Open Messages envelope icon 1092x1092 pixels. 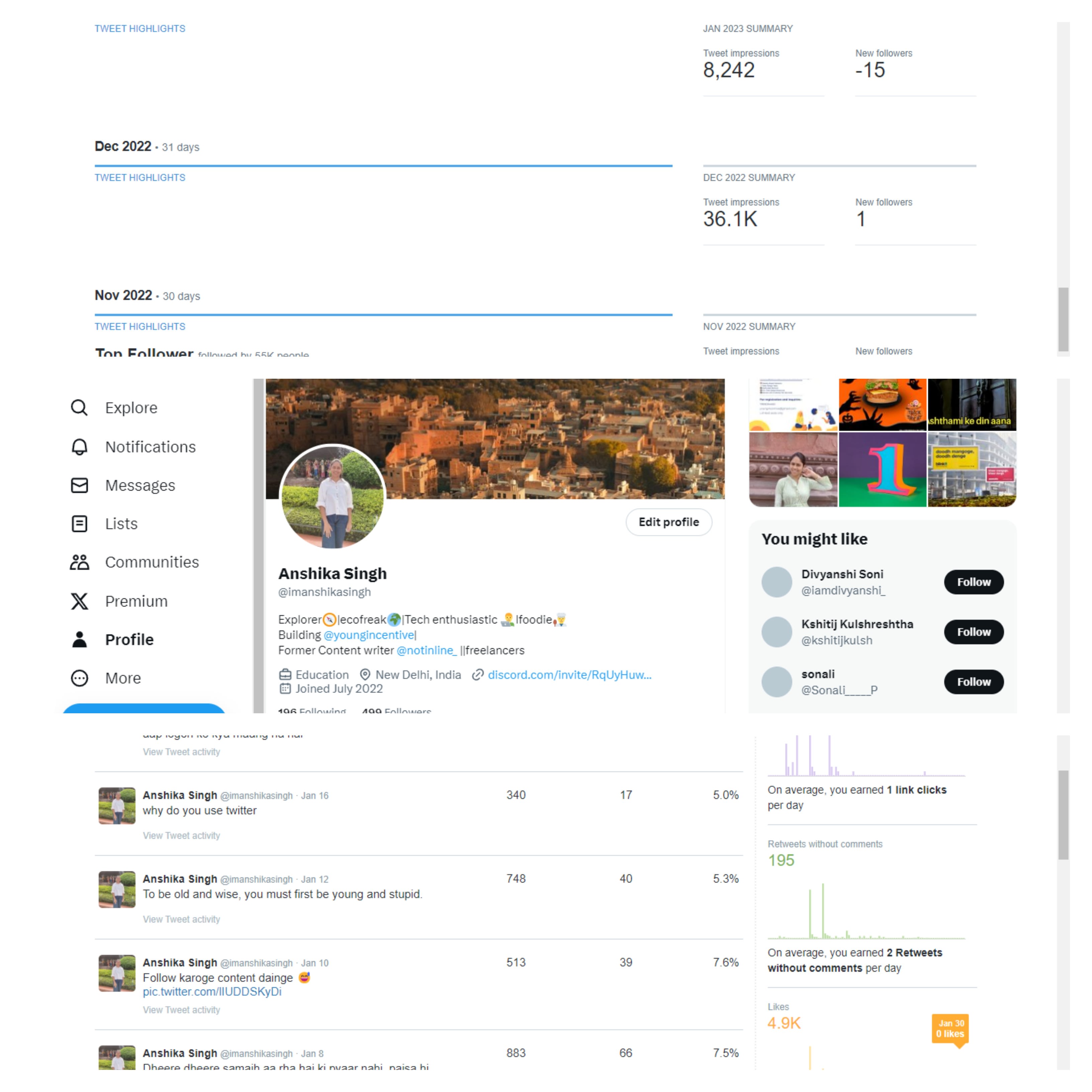79,485
